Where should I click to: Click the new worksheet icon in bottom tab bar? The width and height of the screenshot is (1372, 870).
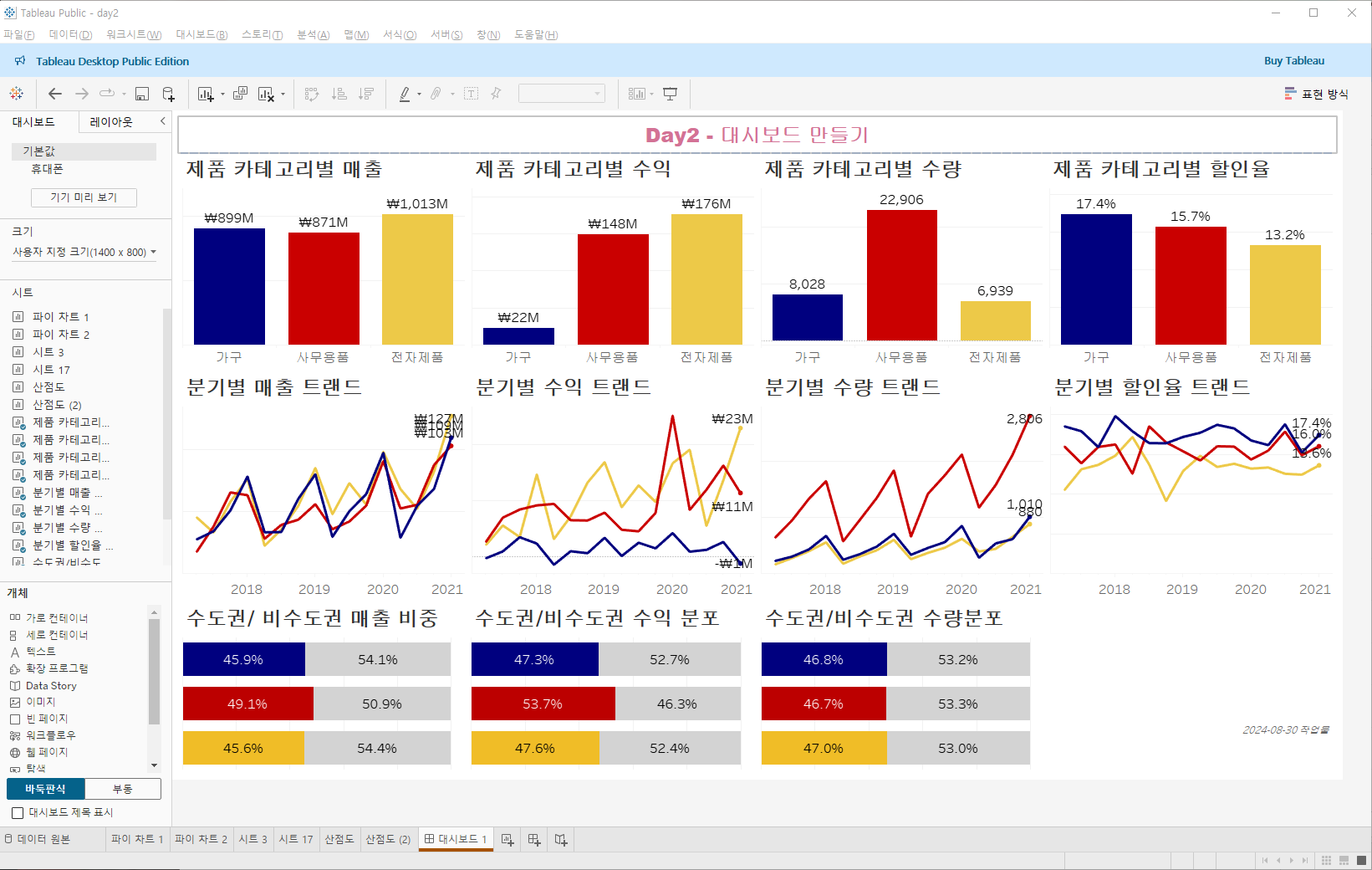pos(507,839)
